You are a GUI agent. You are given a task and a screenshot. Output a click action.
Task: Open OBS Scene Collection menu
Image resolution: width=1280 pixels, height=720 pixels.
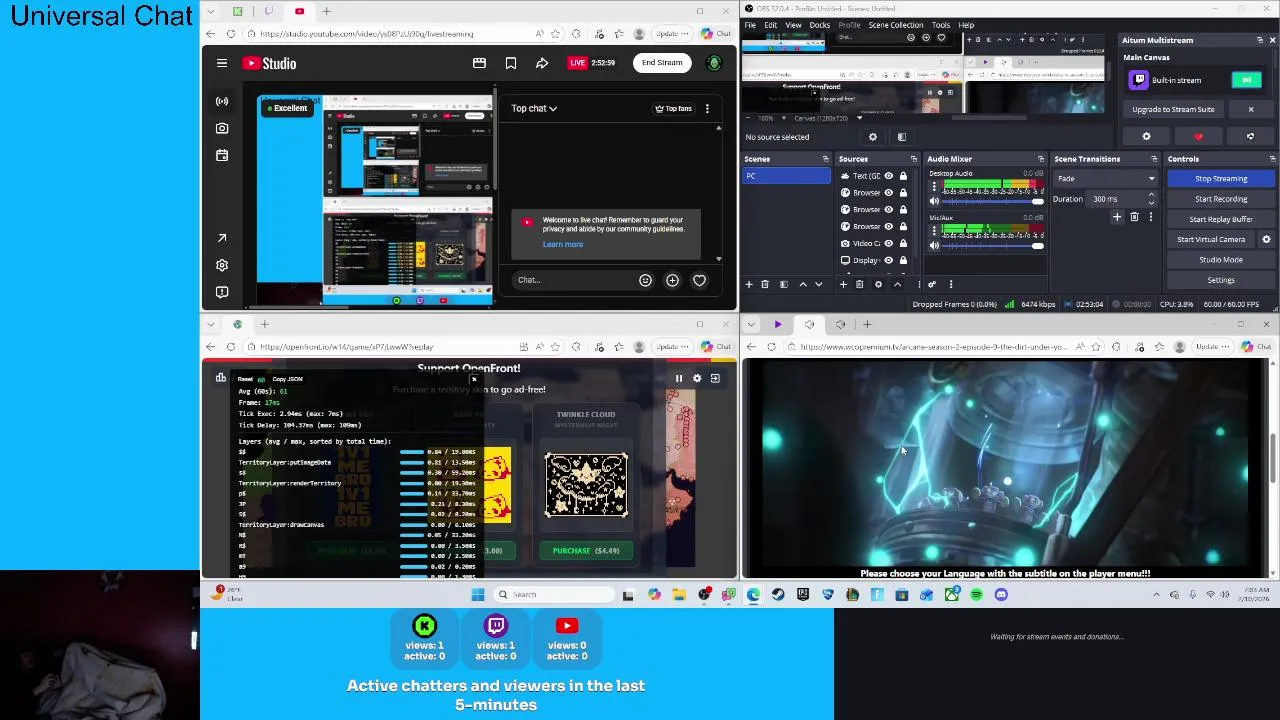tap(896, 25)
